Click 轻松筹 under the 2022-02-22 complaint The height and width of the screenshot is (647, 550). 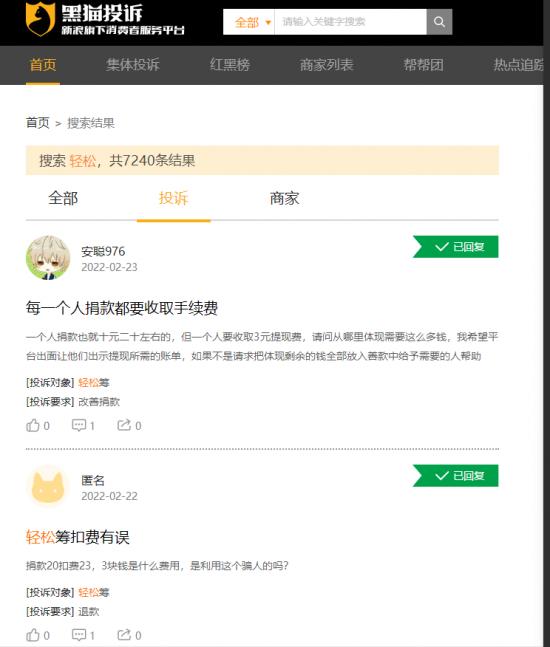94,593
